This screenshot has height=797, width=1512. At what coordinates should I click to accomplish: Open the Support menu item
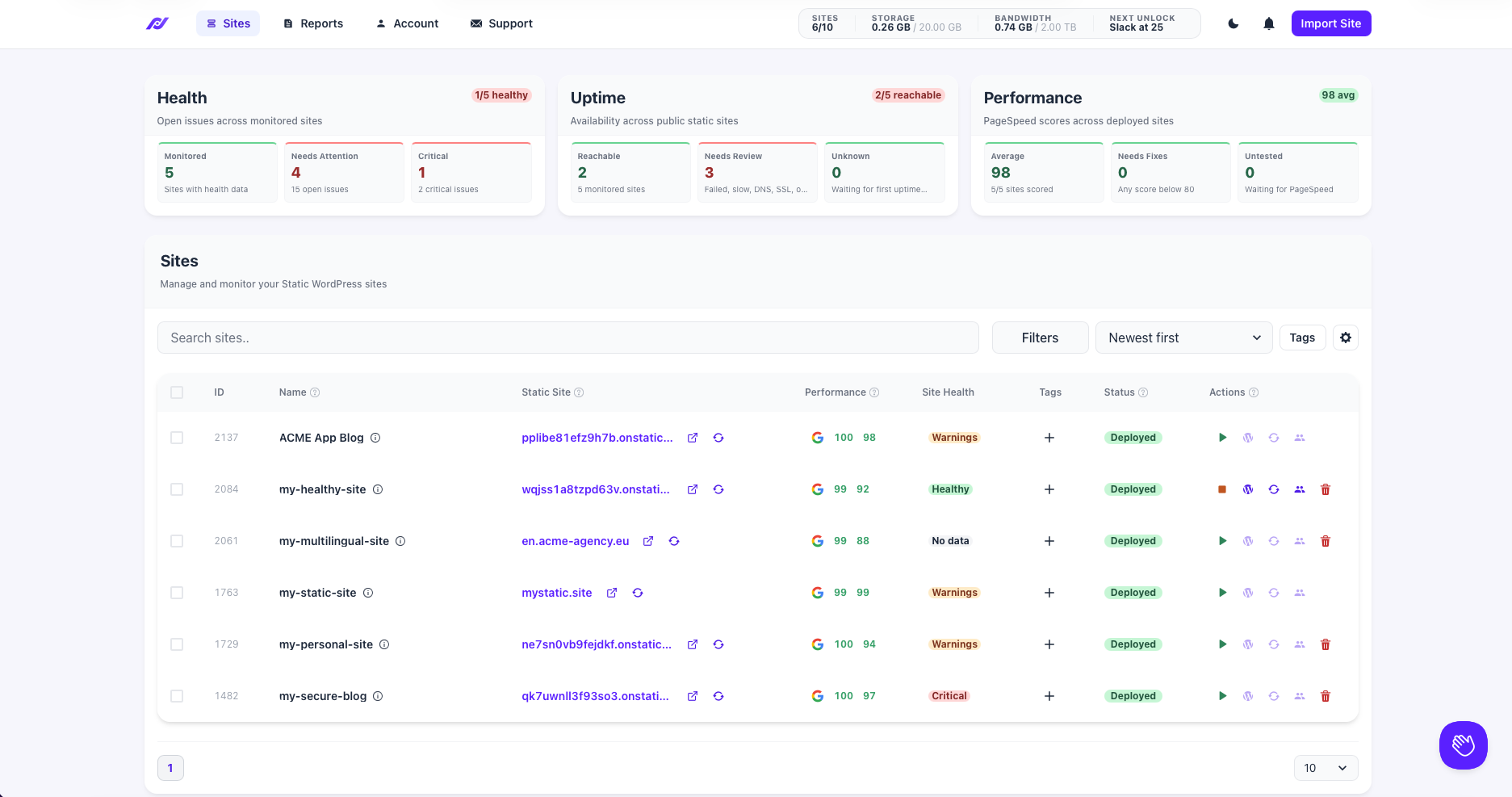click(x=501, y=23)
